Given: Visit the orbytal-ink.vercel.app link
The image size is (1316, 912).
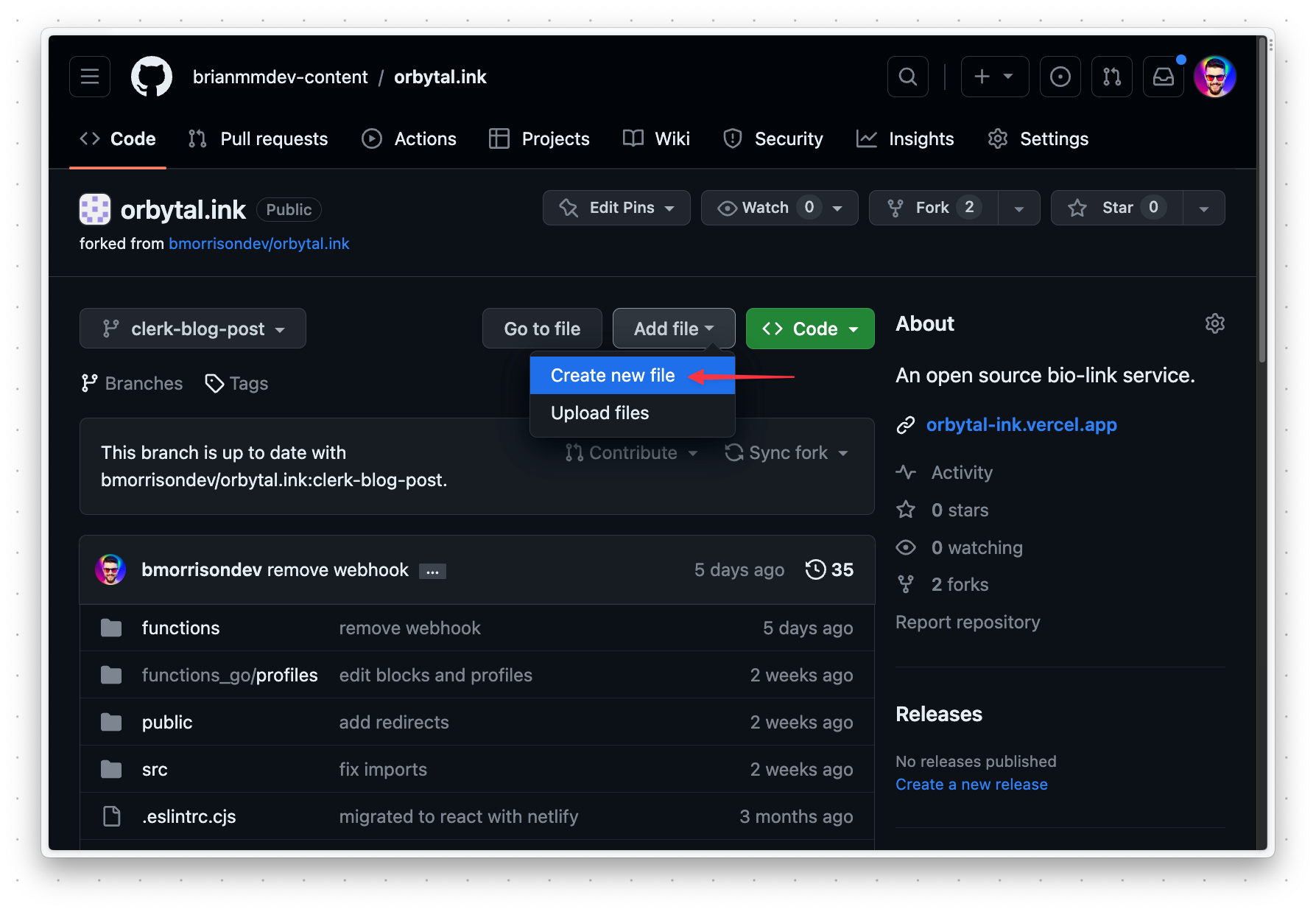Looking at the screenshot, I should click(1021, 424).
